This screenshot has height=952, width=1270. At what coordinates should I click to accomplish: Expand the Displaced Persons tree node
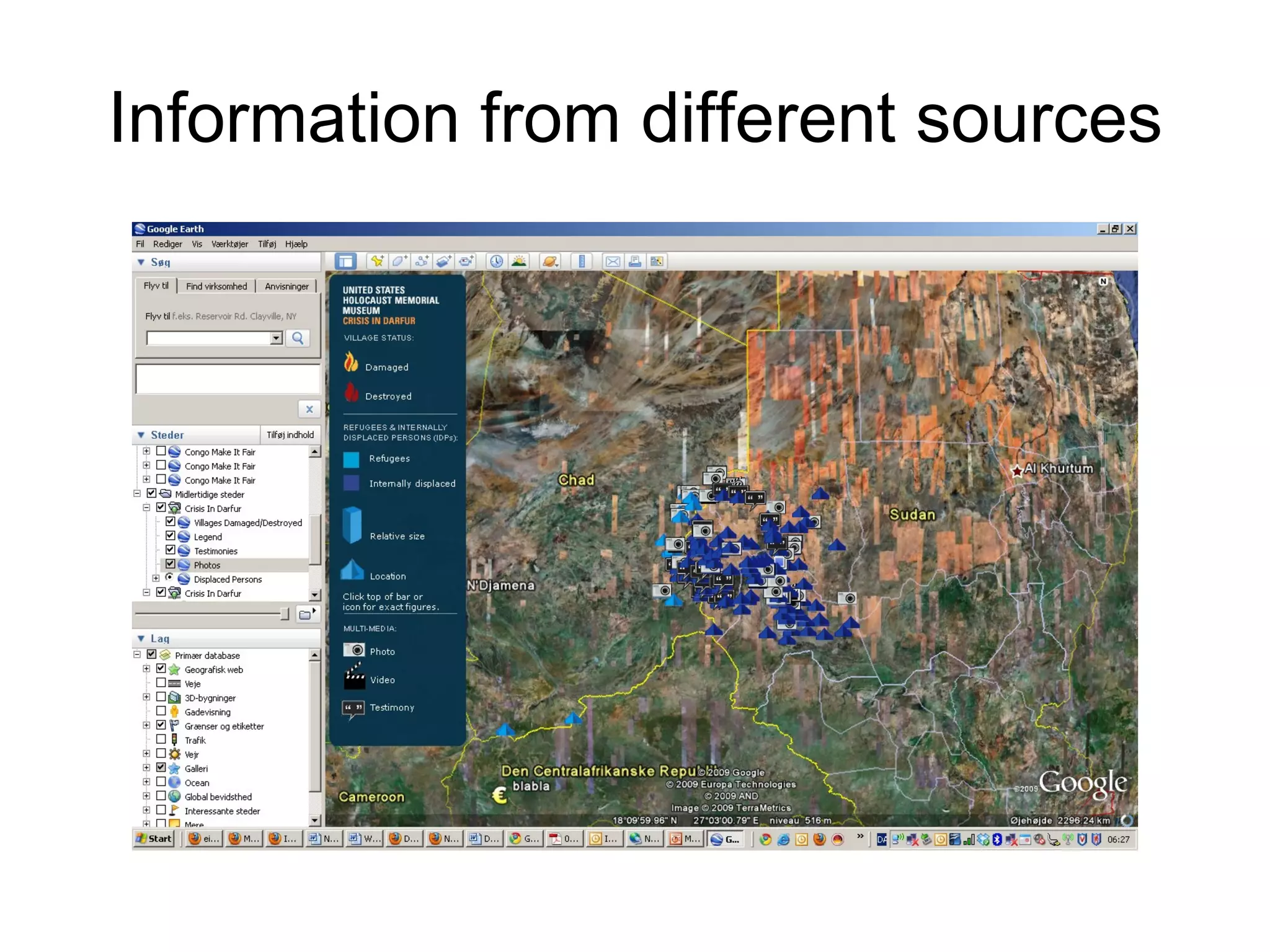tap(156, 579)
